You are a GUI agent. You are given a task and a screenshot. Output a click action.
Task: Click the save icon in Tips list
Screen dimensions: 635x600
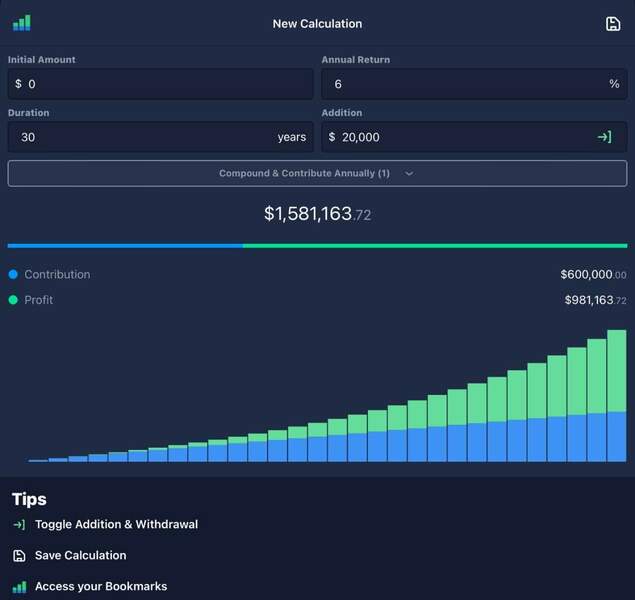(19, 555)
